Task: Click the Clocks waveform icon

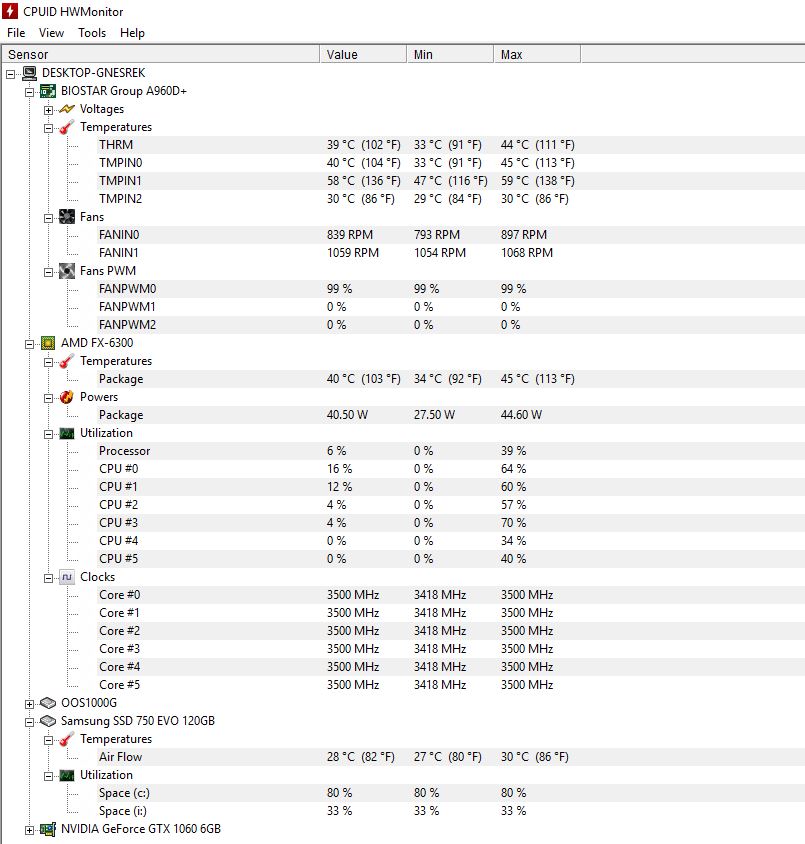Action: (x=67, y=577)
